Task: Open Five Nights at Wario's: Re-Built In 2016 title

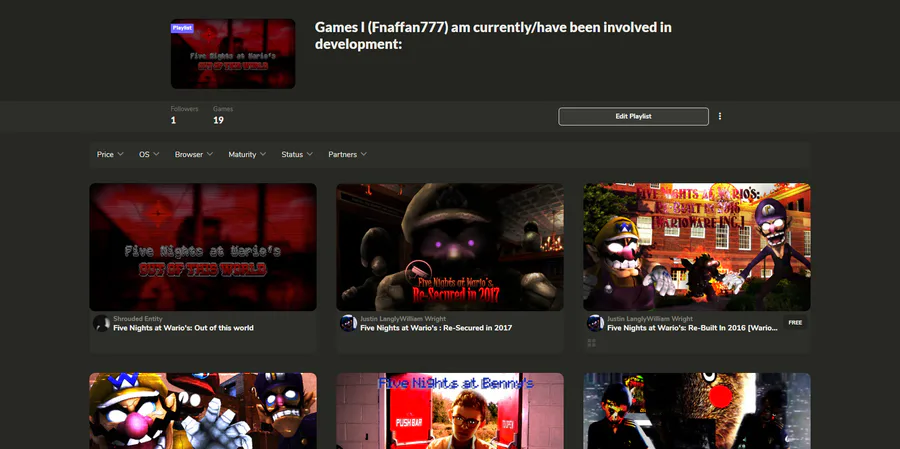Action: click(x=692, y=328)
